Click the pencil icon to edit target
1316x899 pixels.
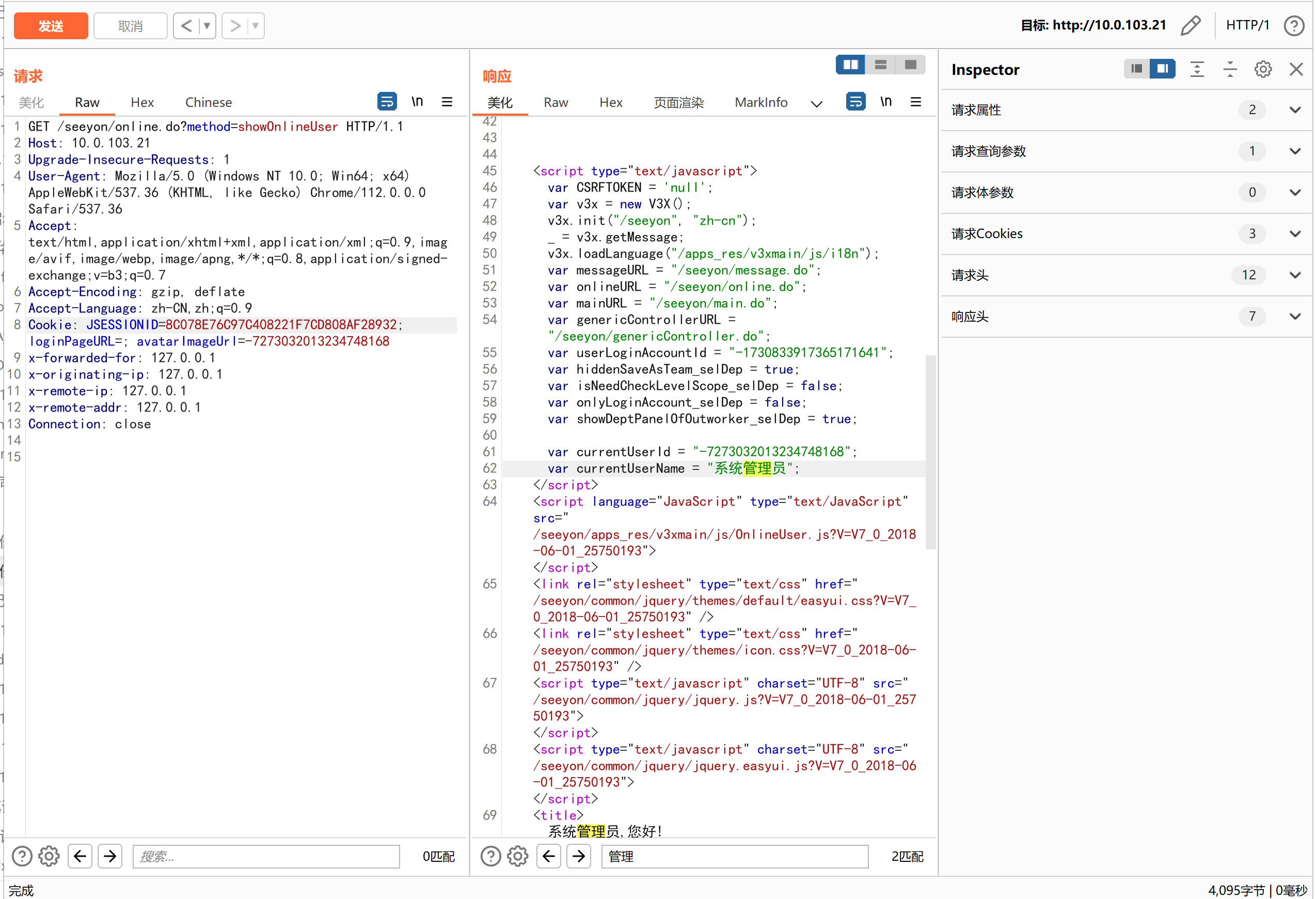(x=1191, y=25)
